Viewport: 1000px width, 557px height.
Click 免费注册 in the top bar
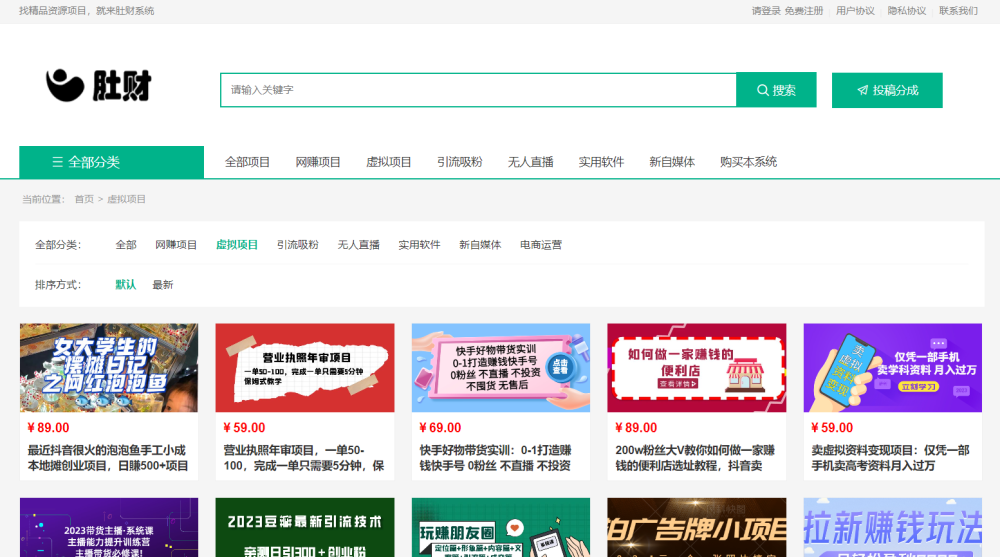804,11
